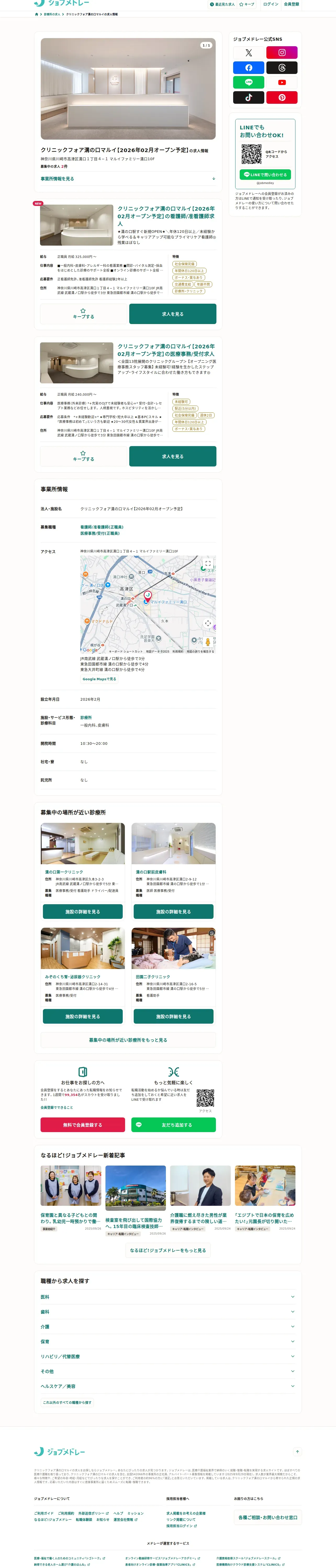
Task: Keep the 看護師/准看護師 job with star button
Action: point(83,314)
